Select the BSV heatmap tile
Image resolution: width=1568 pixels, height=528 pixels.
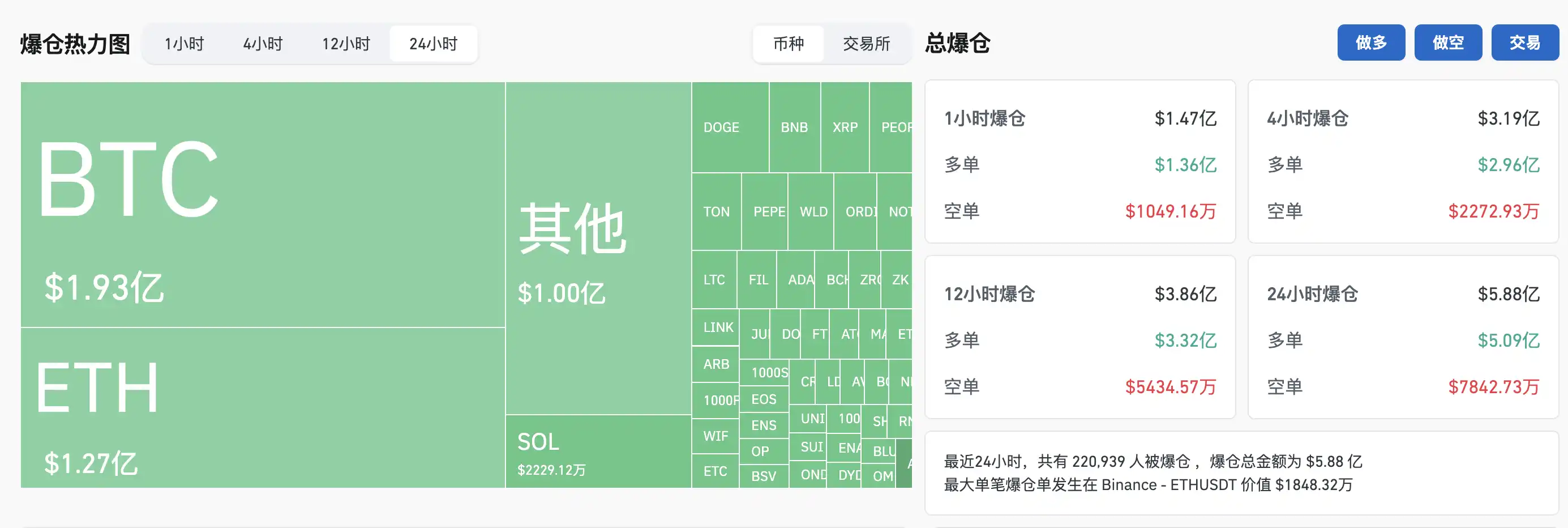click(x=764, y=476)
